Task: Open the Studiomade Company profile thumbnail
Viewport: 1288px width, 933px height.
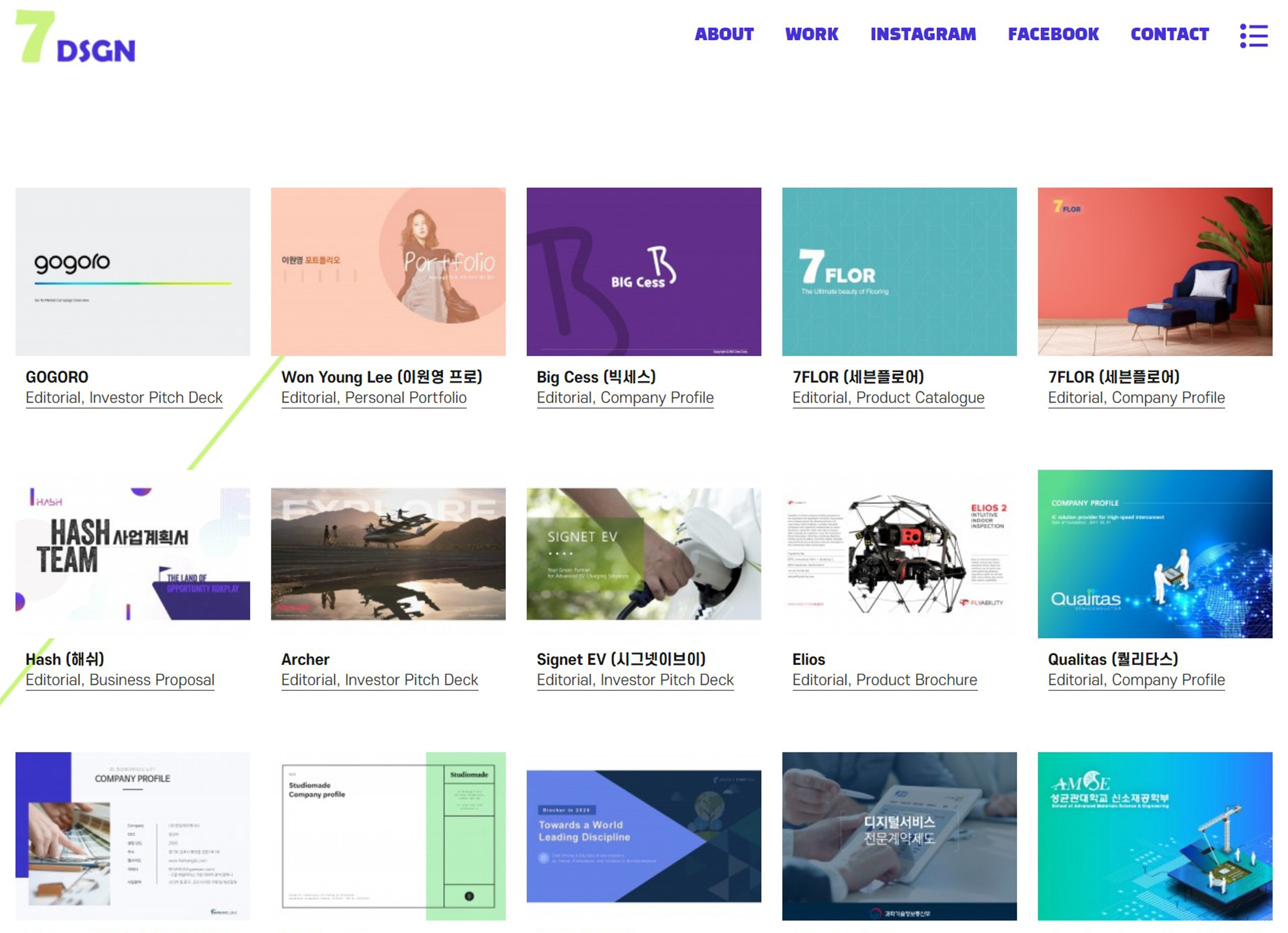Action: coord(388,836)
